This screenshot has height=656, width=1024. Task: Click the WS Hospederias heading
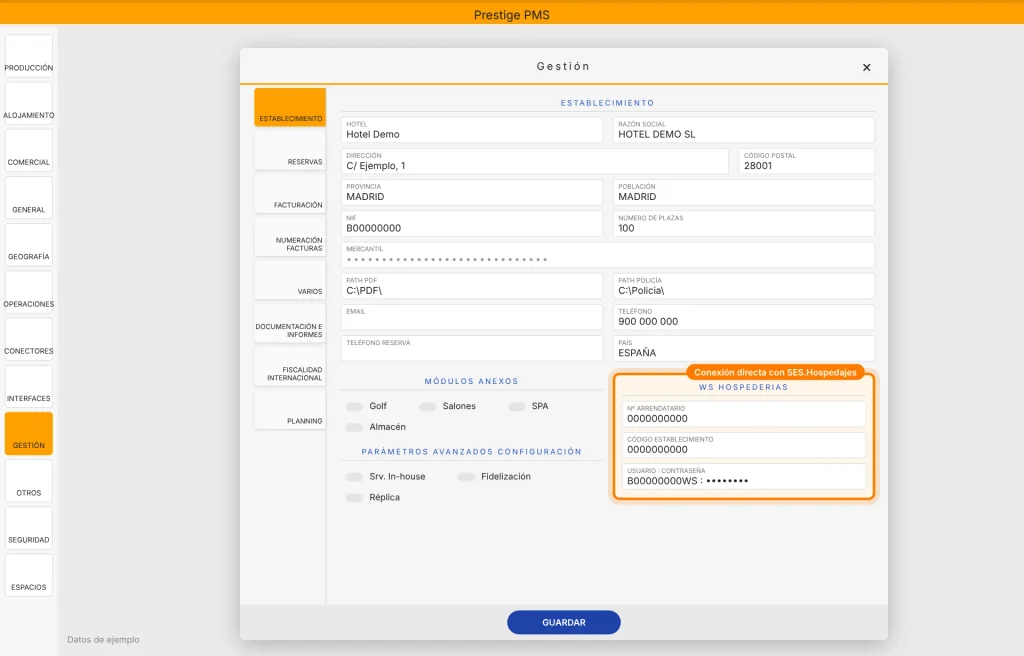743,387
